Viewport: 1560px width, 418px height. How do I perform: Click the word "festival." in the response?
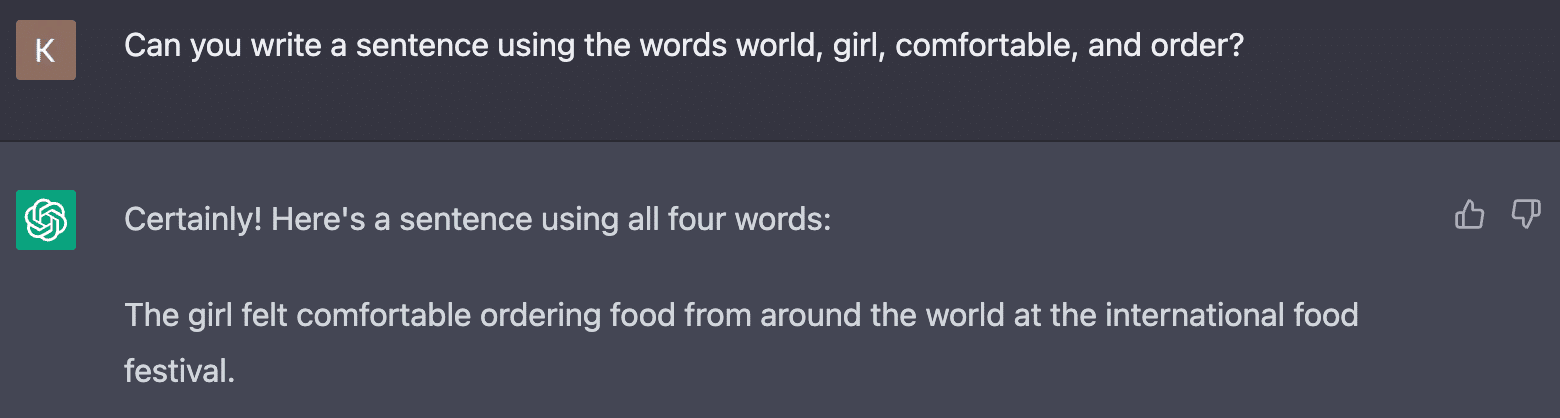coord(179,372)
